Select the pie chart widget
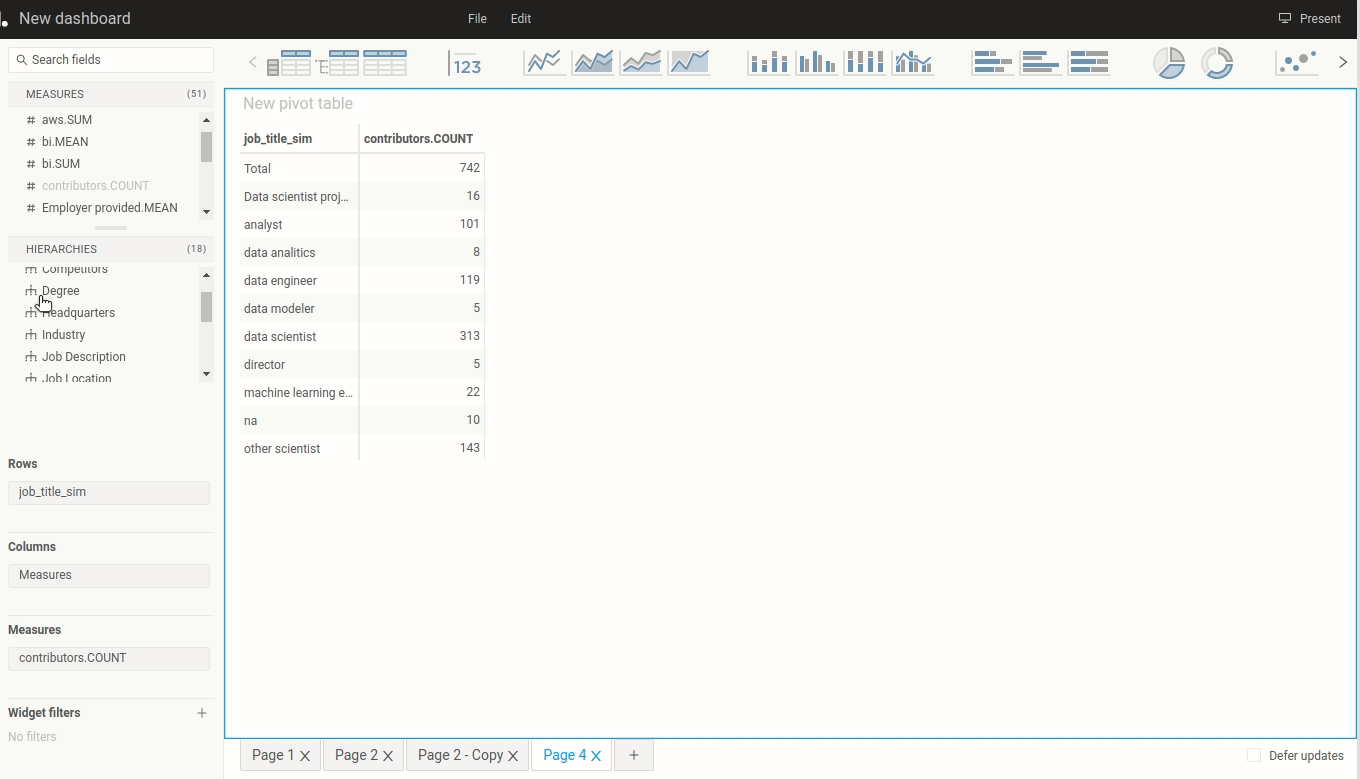Viewport: 1360px width, 779px height. [x=1169, y=63]
